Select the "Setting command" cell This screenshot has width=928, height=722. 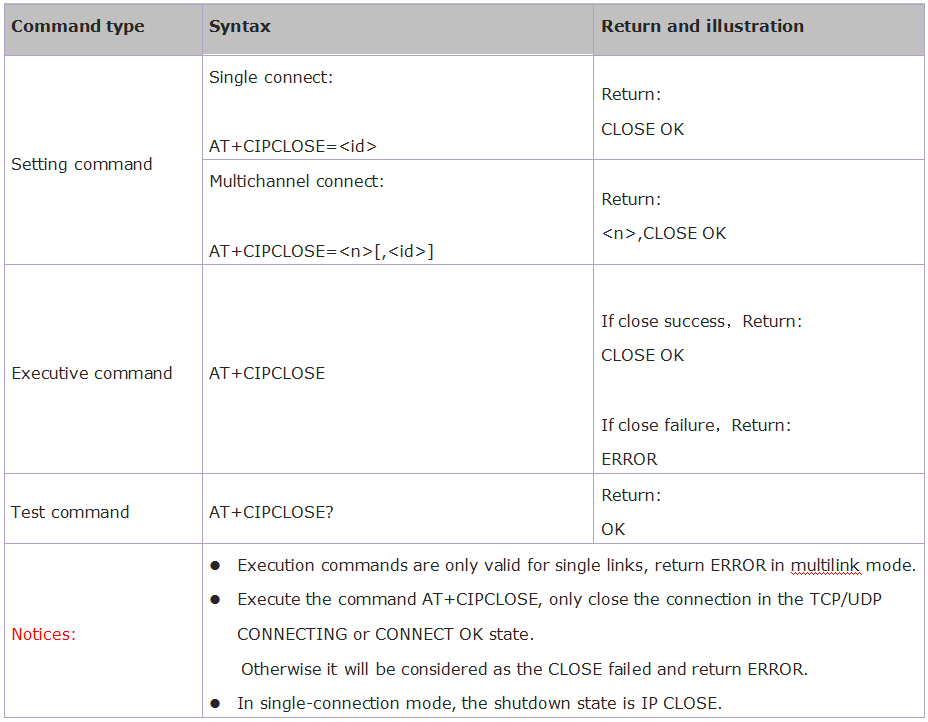pos(82,164)
